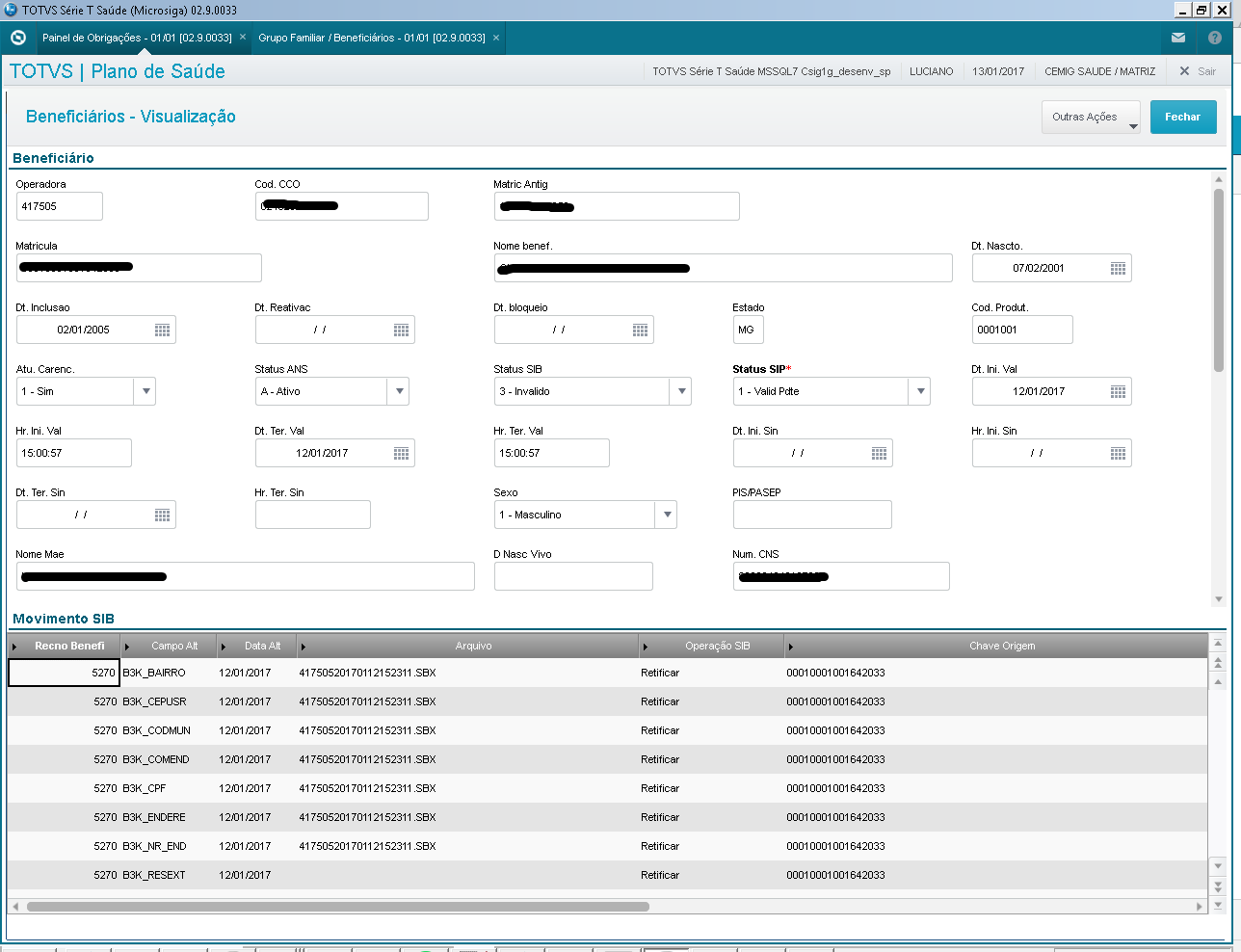Click the arrow on Campo Alt column header
The image size is (1241, 952).
(127, 647)
